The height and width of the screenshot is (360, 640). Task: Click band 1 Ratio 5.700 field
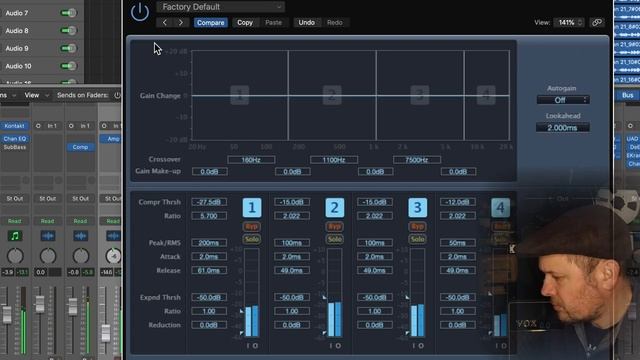(209, 216)
